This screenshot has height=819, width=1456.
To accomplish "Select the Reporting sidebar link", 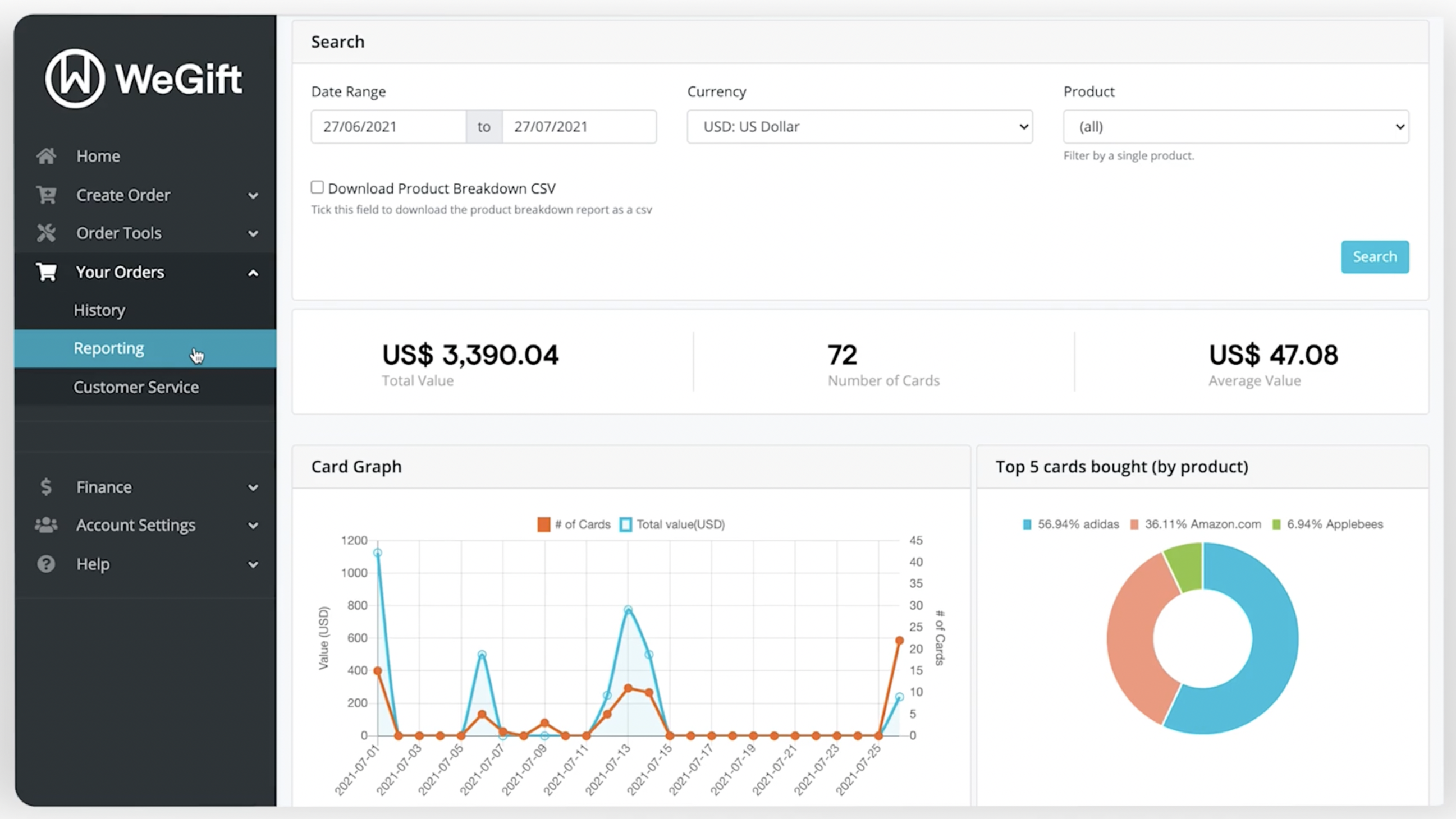I will click(108, 348).
